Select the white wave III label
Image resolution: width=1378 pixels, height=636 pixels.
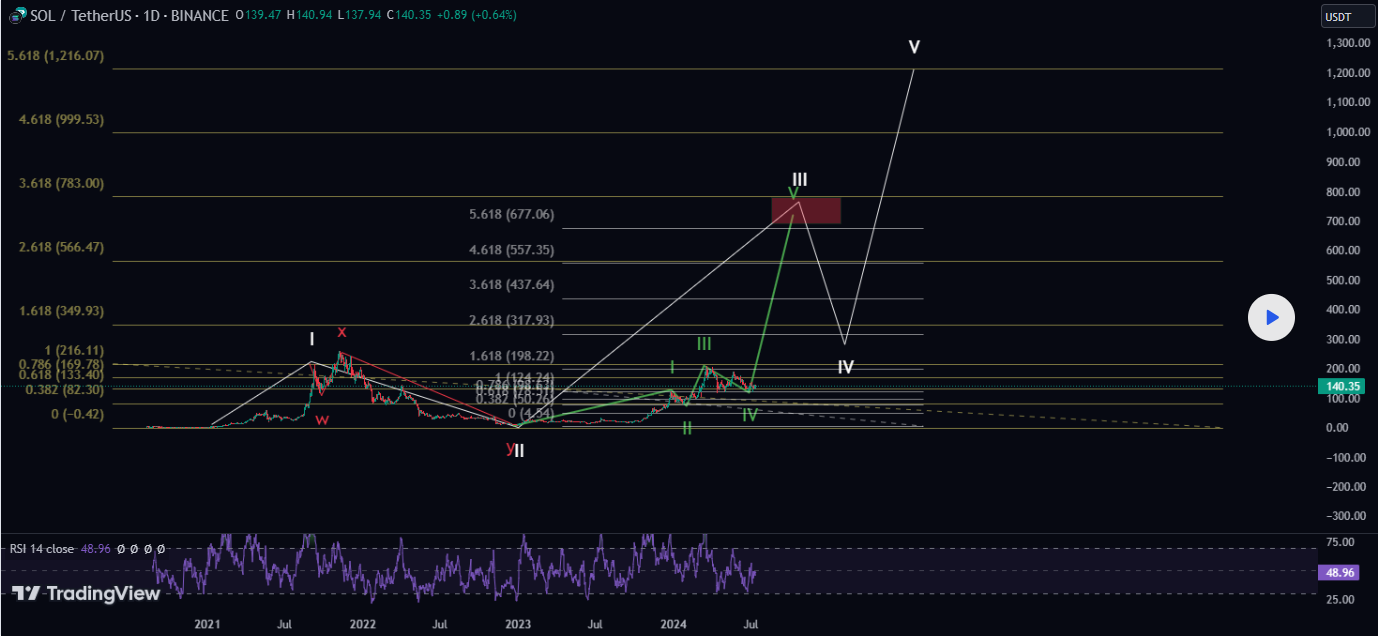800,180
